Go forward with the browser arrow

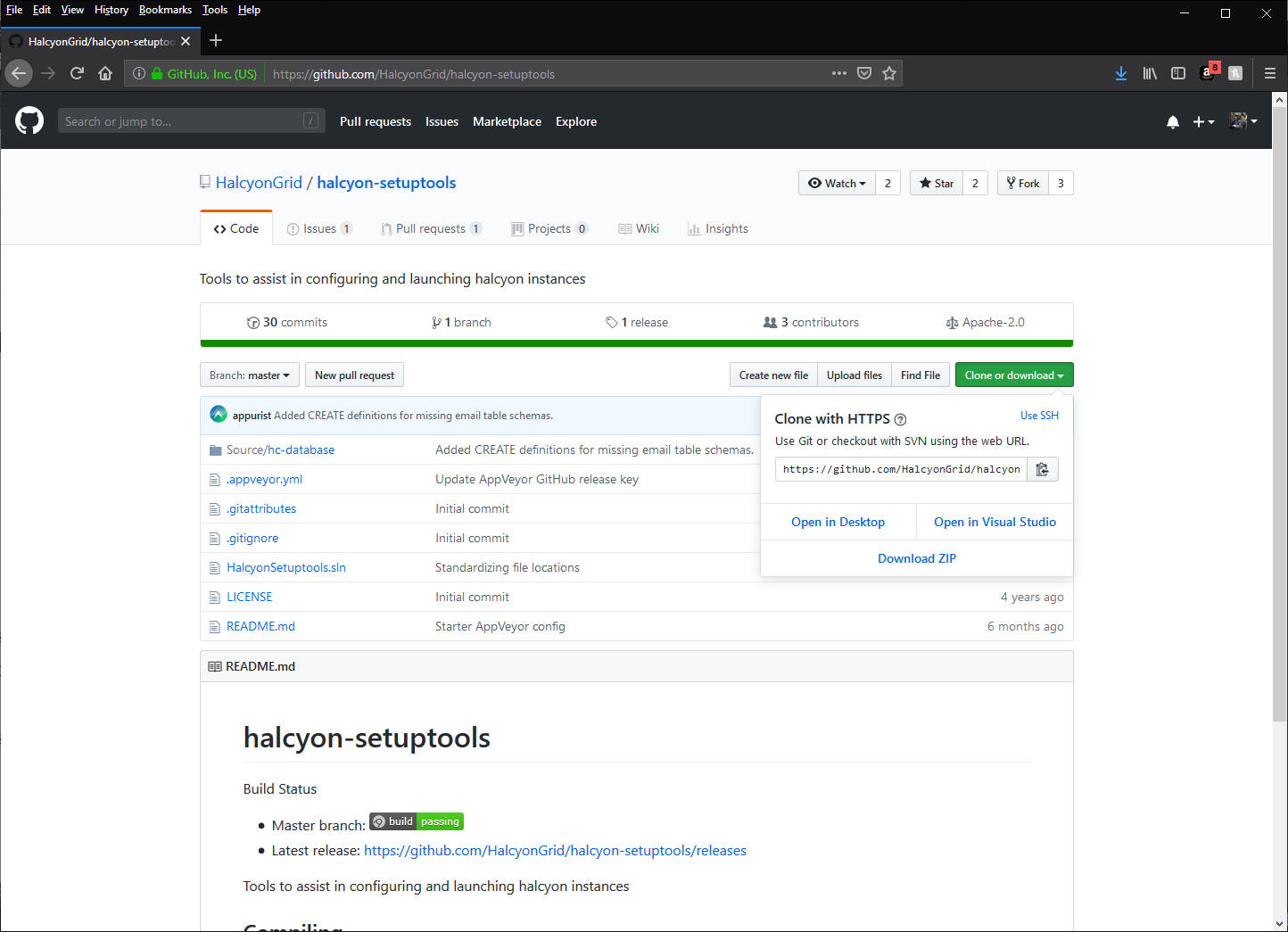click(48, 74)
